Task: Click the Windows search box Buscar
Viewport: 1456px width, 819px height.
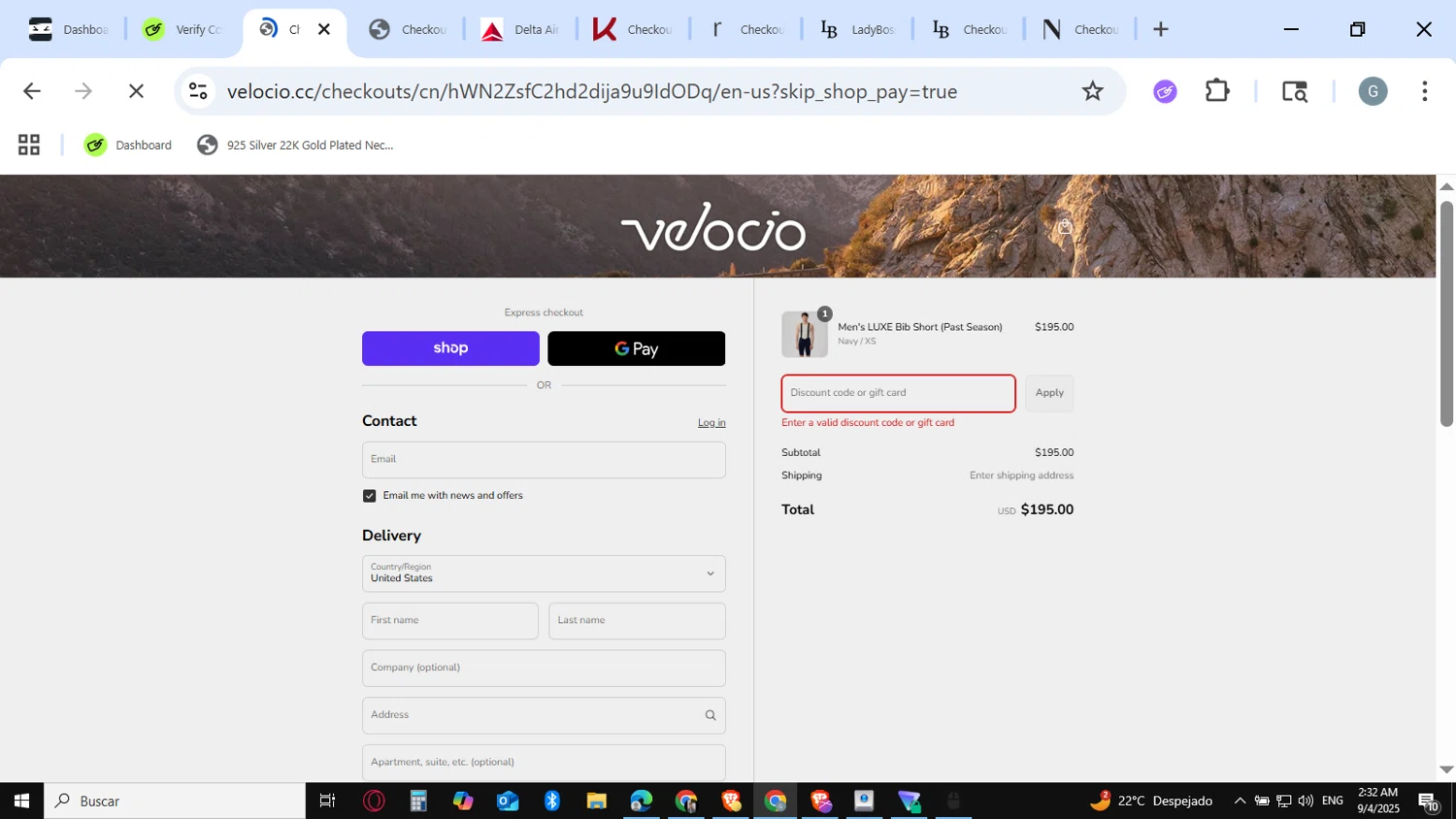Action: [175, 801]
